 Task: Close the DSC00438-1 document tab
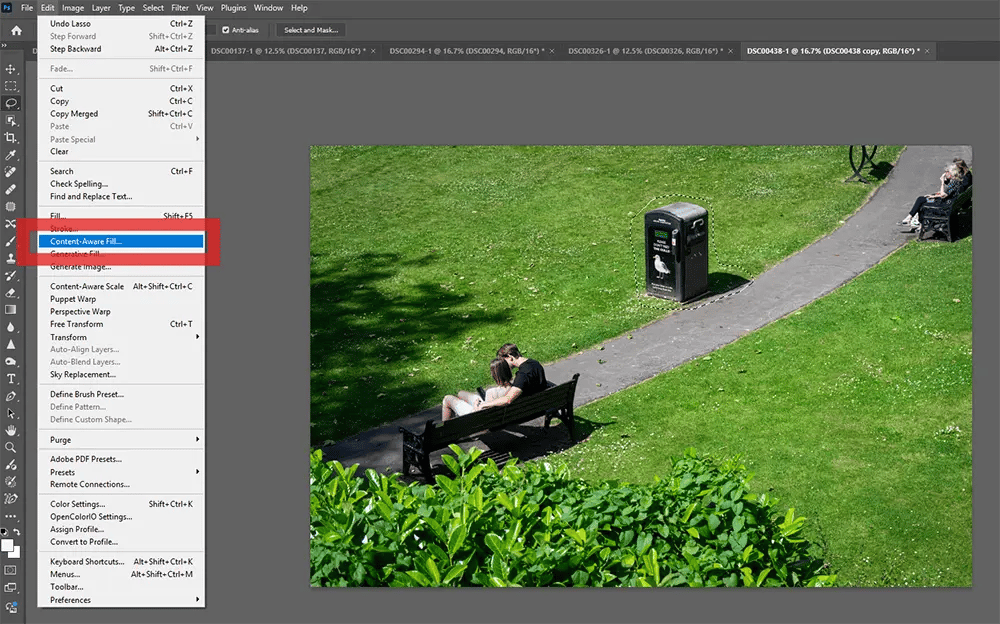pos(927,51)
